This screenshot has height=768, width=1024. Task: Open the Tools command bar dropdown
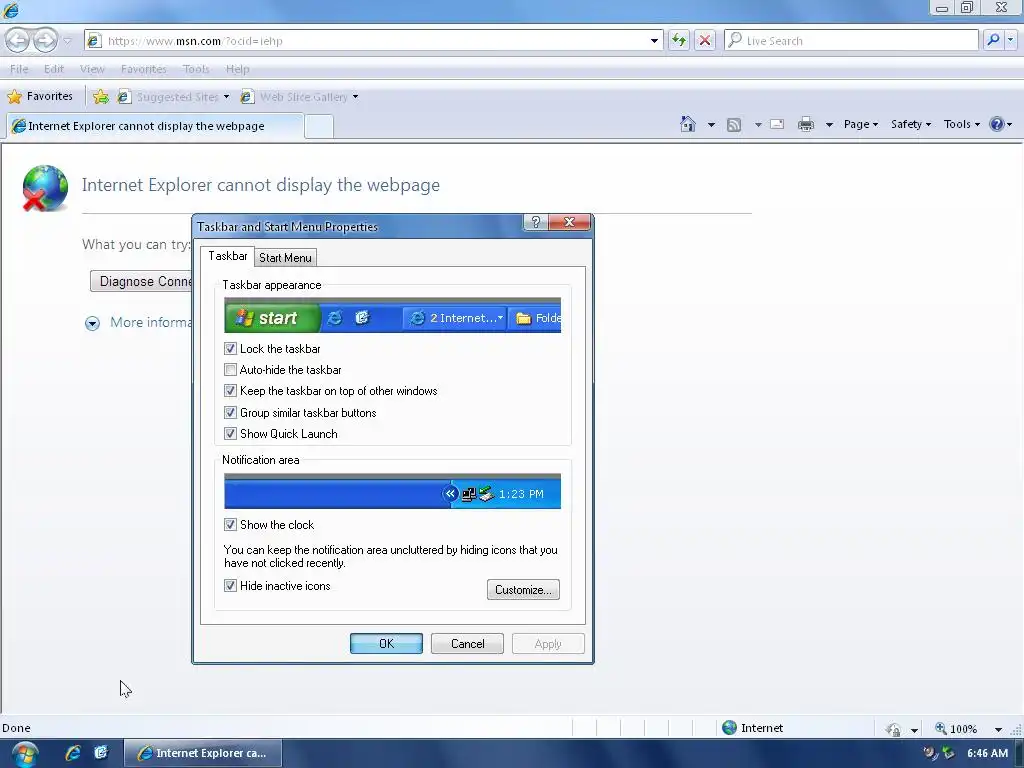point(961,124)
